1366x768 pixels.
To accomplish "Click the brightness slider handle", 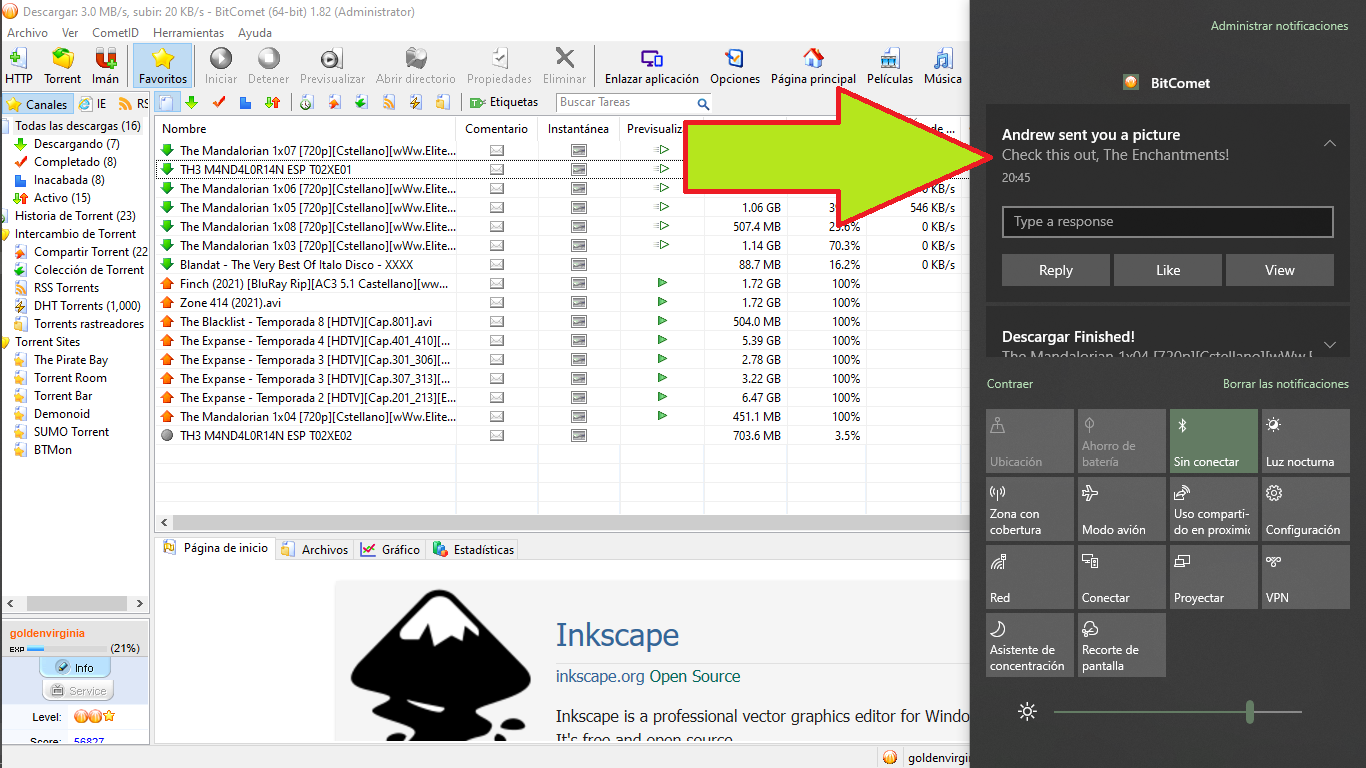I will coord(1250,712).
